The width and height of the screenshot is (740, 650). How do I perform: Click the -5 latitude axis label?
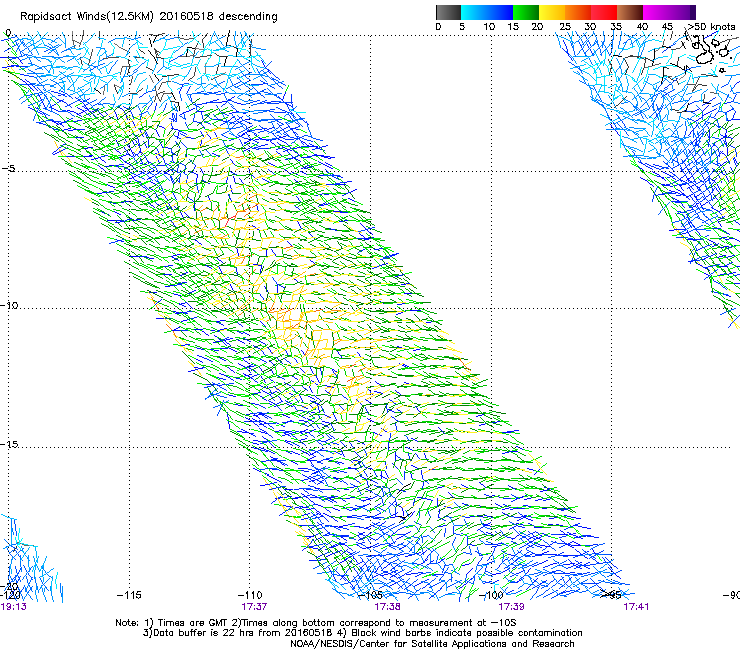pos(9,169)
